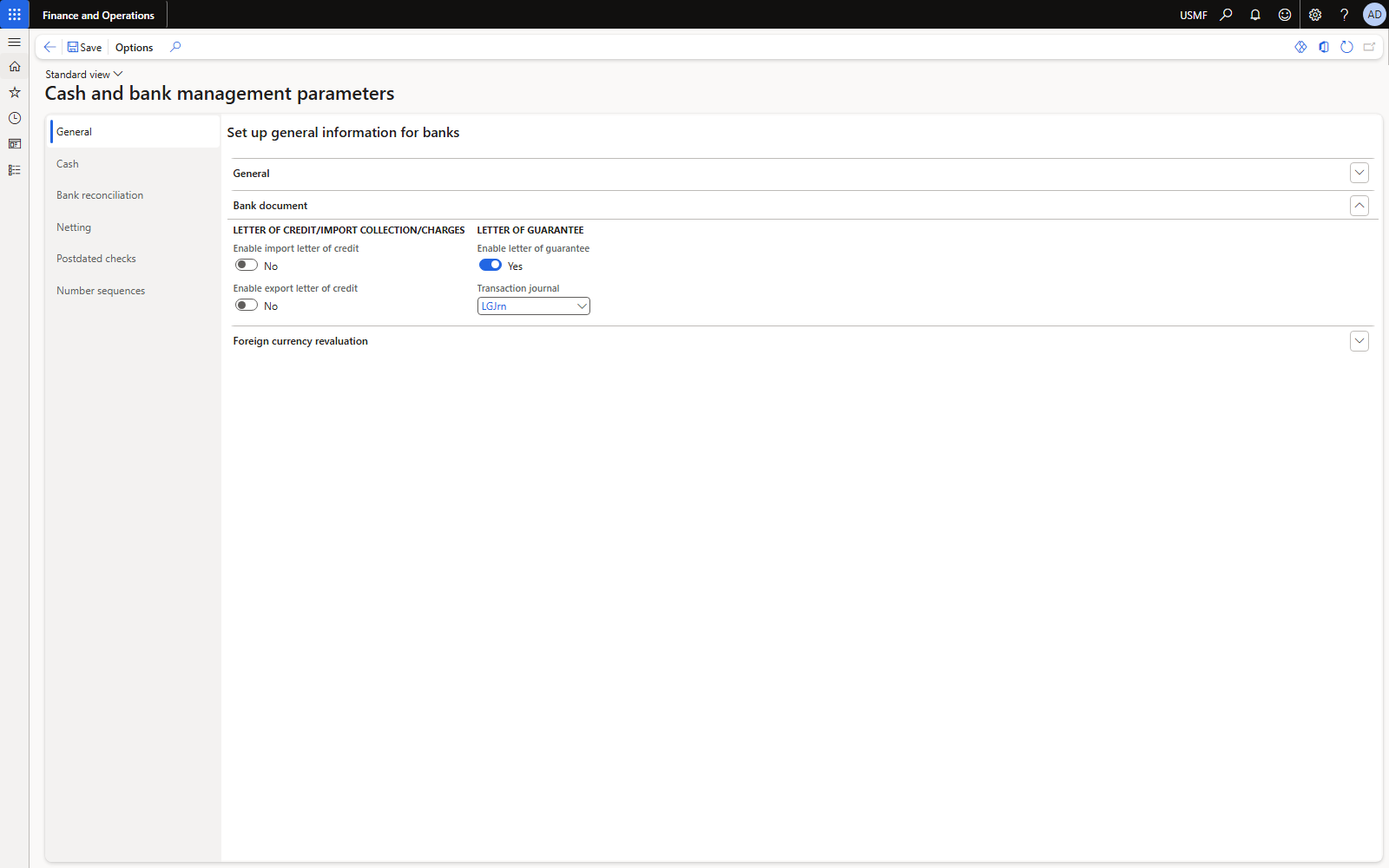
Task: Open the Options menu
Action: tap(134, 47)
